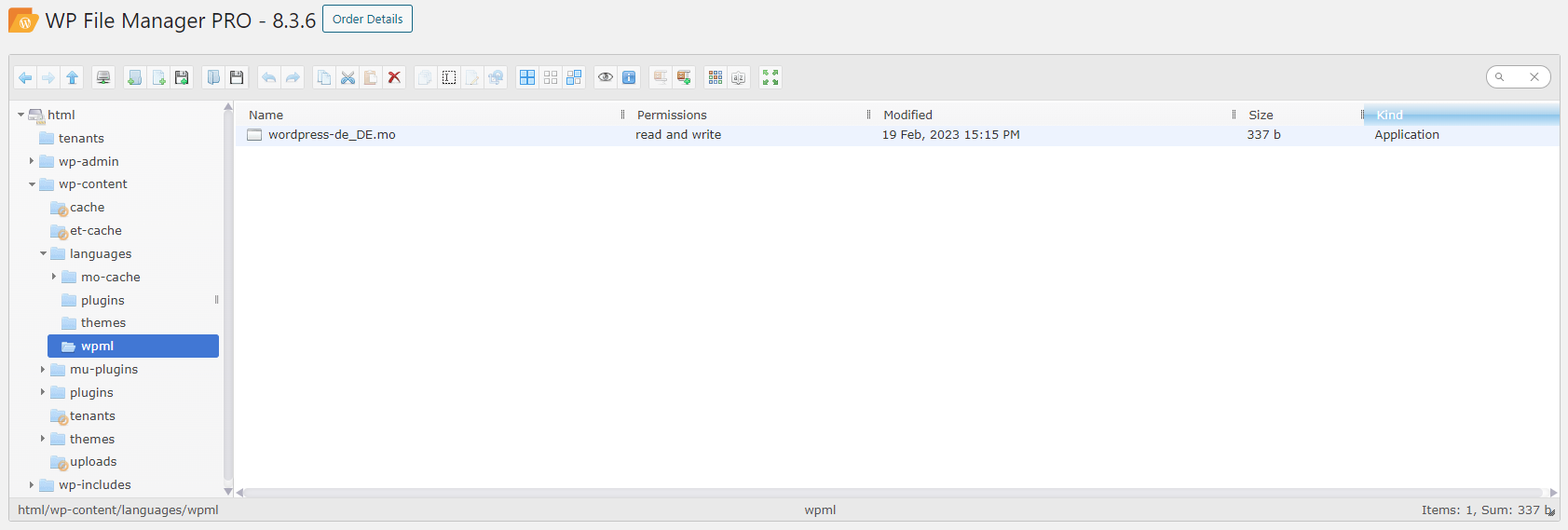Open plugins folder under languages
Screen dimensions: 1568x530
102,300
